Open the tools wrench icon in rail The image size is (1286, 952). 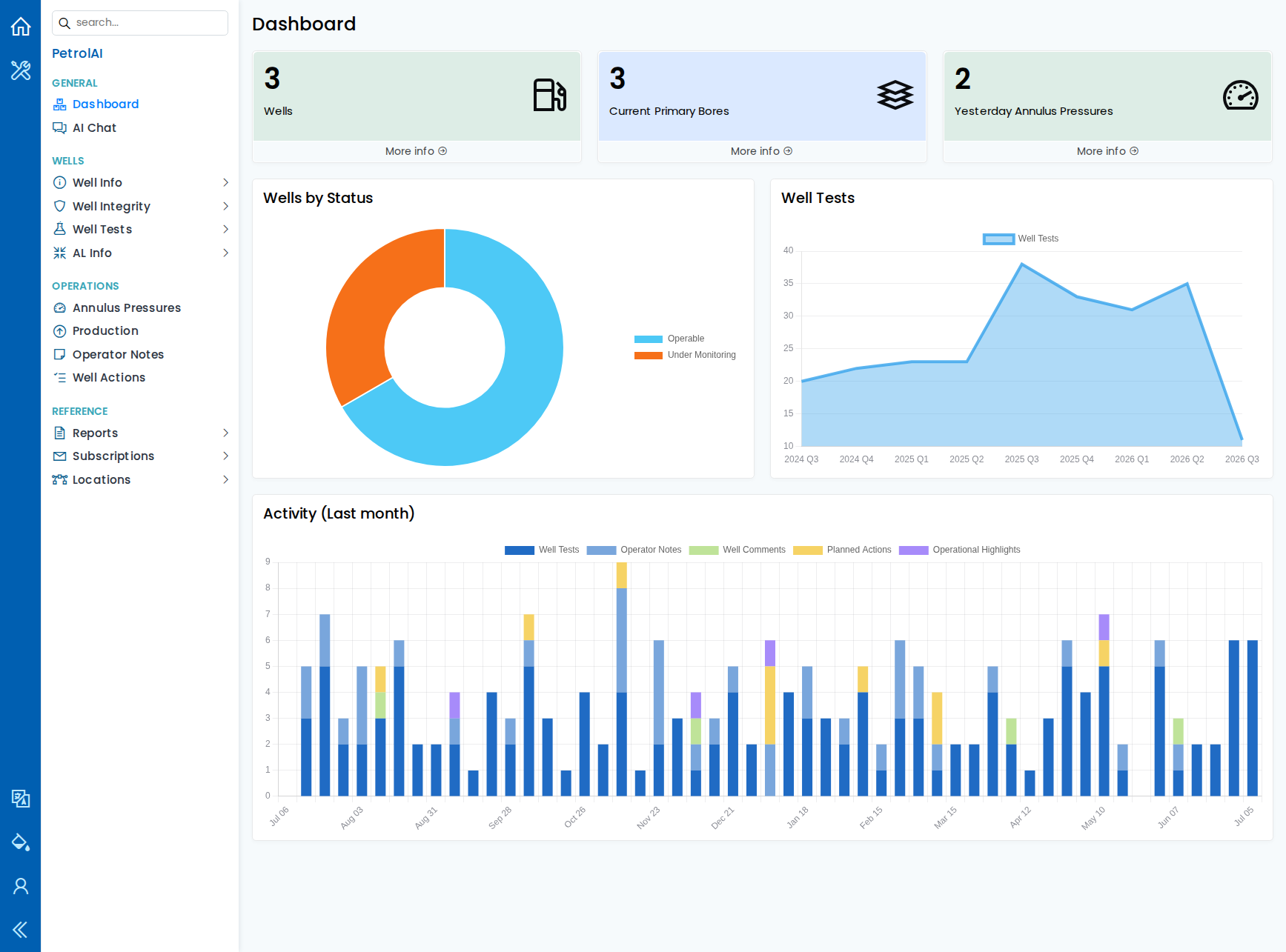pyautogui.click(x=21, y=70)
